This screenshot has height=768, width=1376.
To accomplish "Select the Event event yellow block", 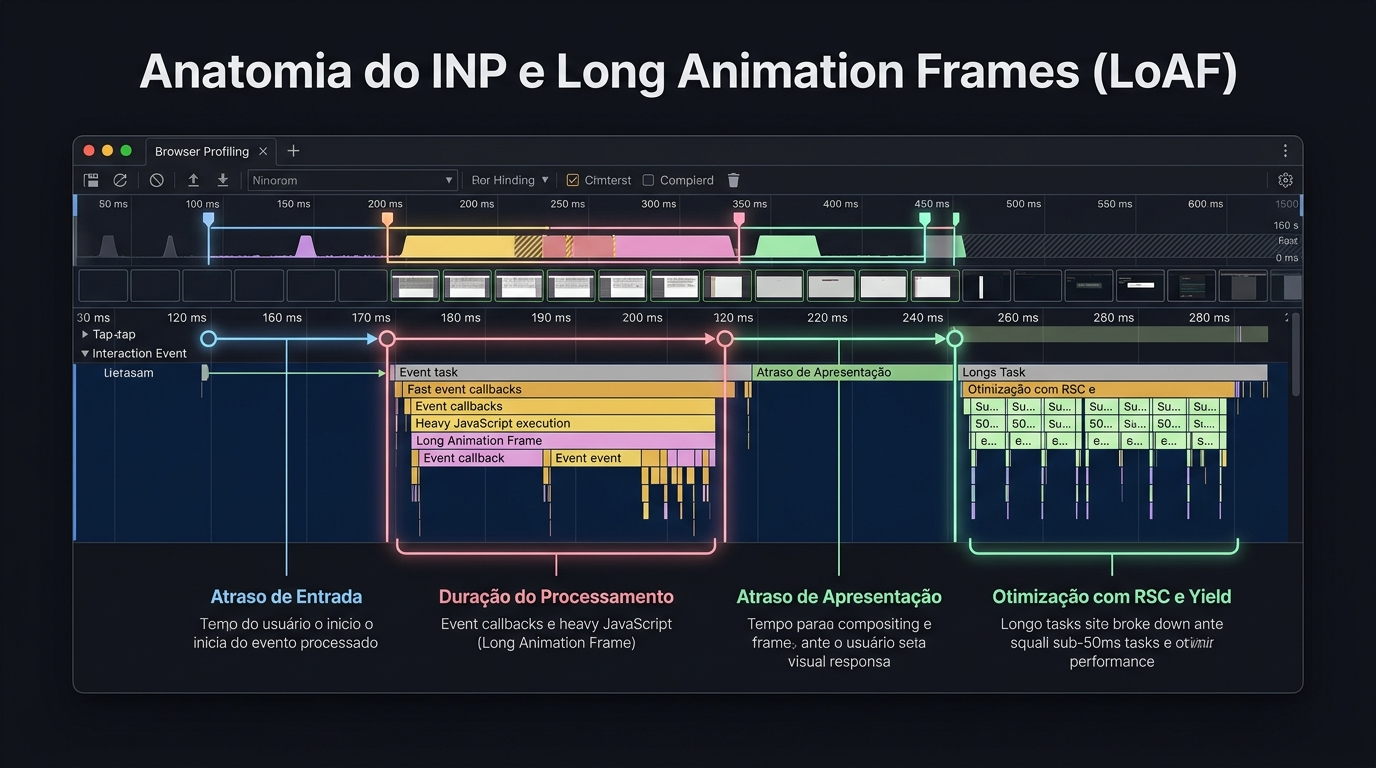I will tap(595, 458).
